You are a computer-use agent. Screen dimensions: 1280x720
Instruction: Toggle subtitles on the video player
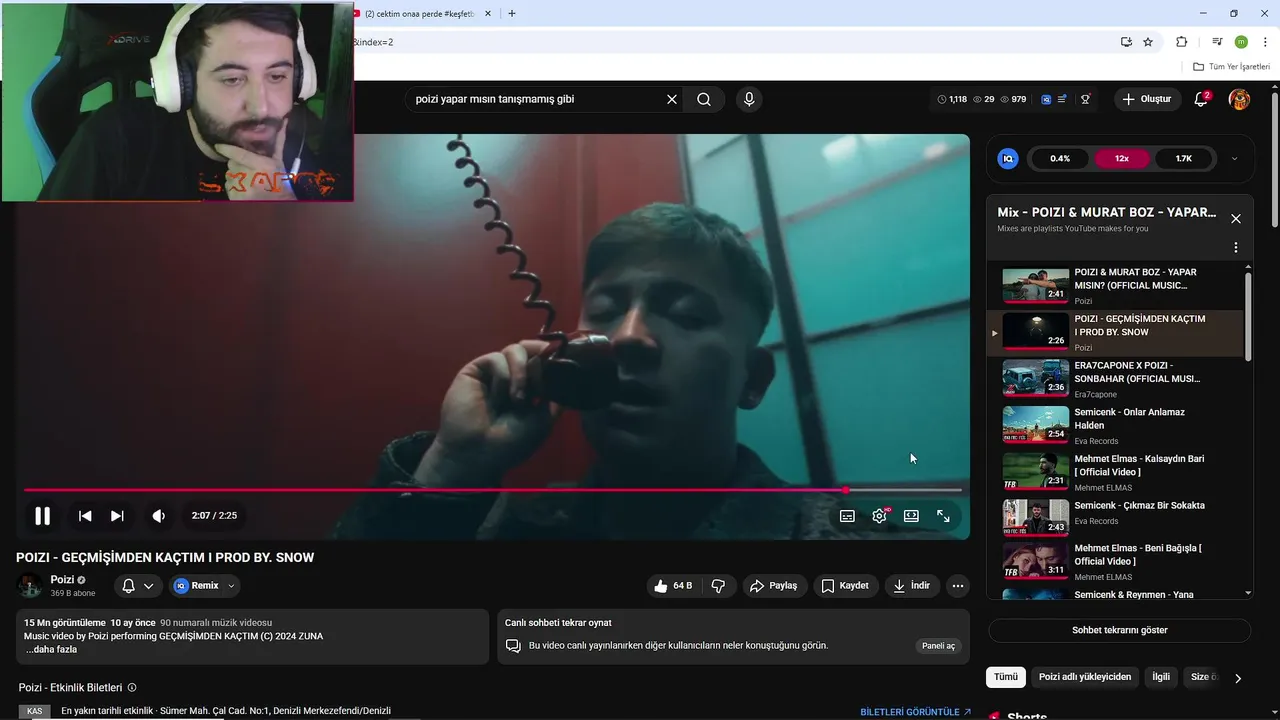click(x=847, y=516)
